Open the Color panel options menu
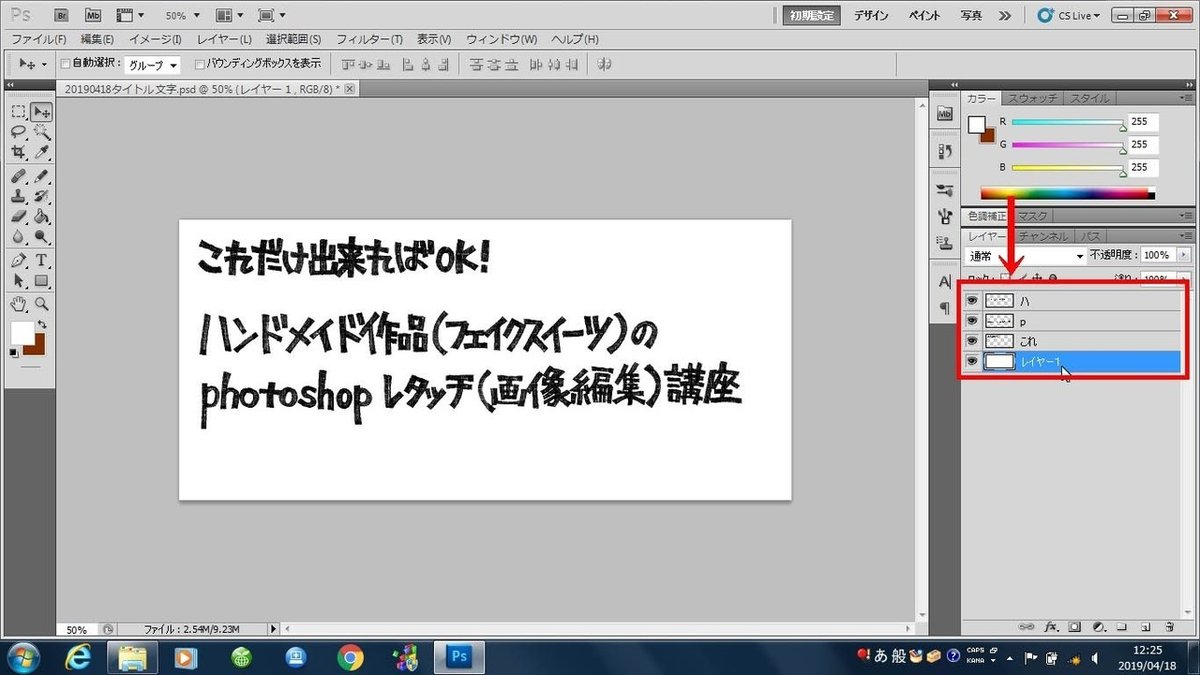Image resolution: width=1200 pixels, height=675 pixels. point(1186,98)
